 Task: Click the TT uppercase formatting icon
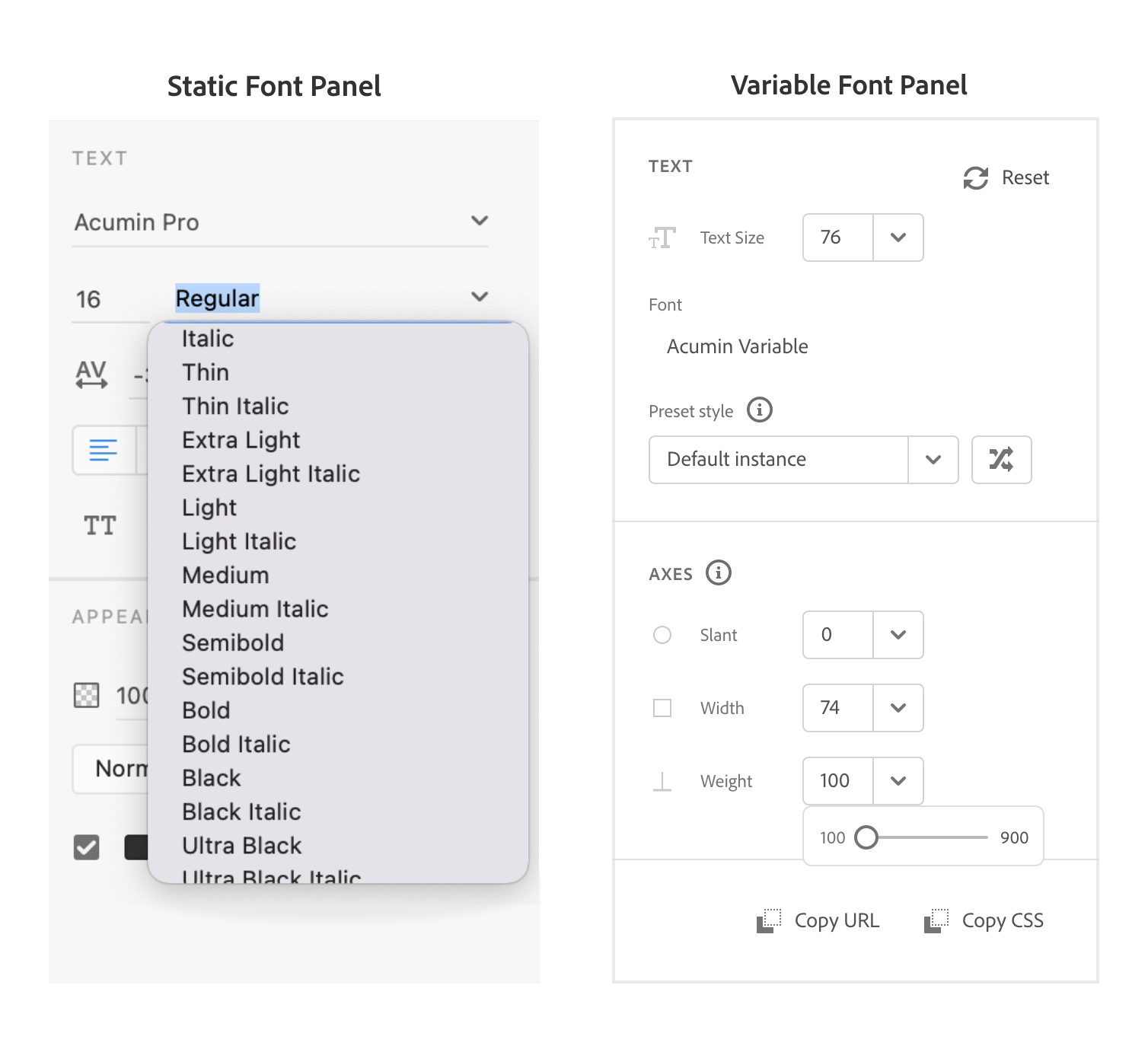click(98, 525)
